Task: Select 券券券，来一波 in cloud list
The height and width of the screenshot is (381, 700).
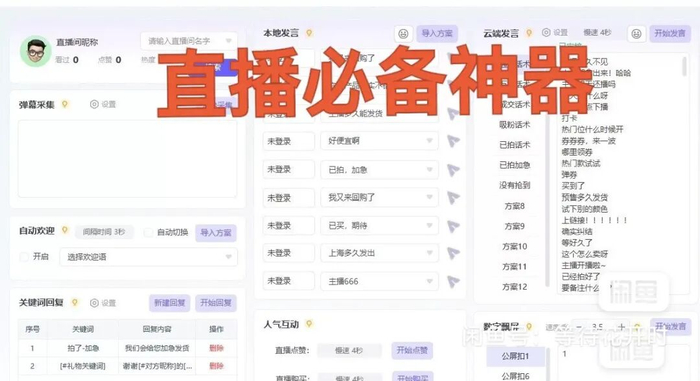Action: click(x=588, y=141)
